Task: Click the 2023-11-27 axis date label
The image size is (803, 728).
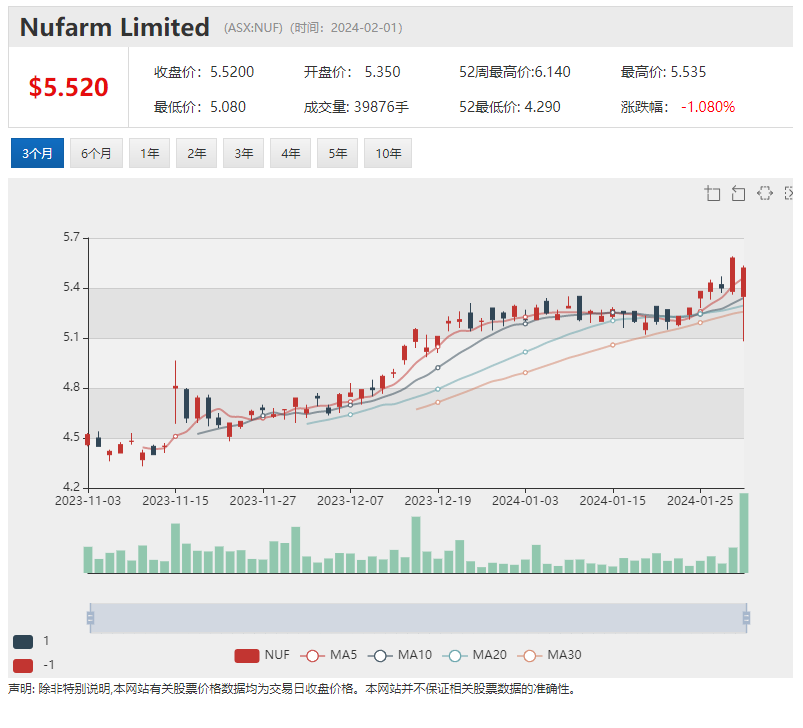Action: 263,501
